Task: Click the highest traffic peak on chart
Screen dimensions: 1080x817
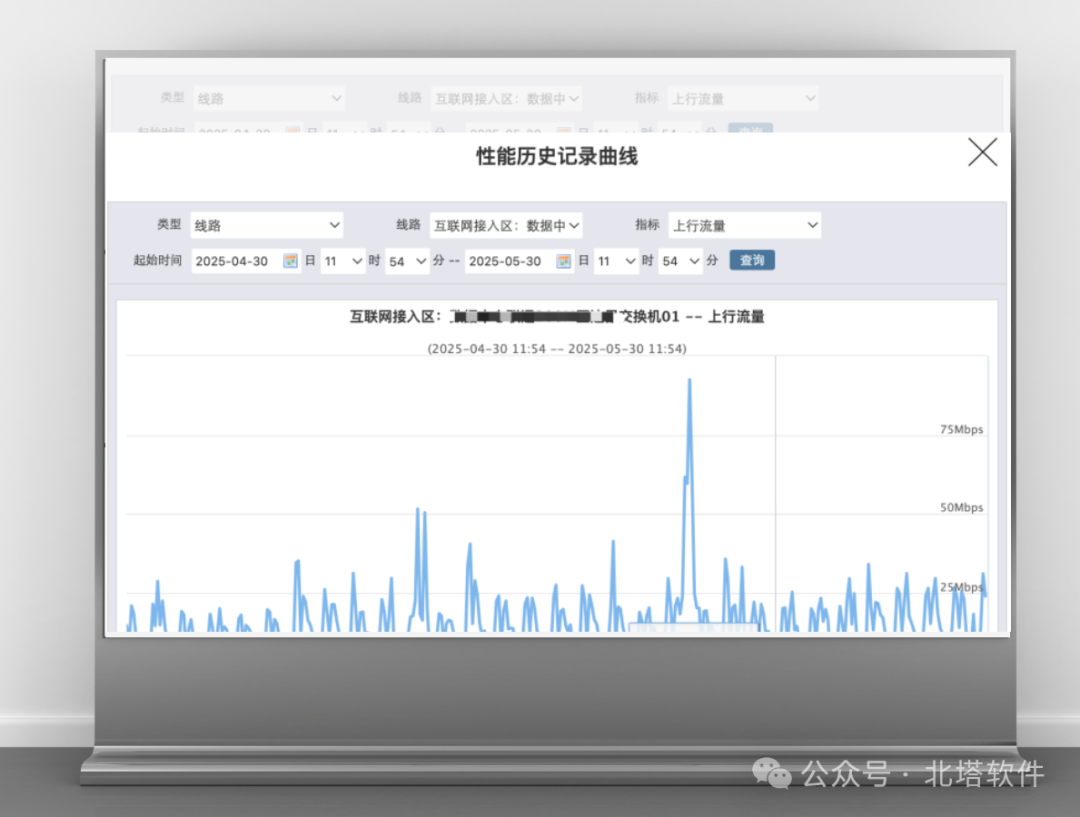Action: [x=689, y=380]
